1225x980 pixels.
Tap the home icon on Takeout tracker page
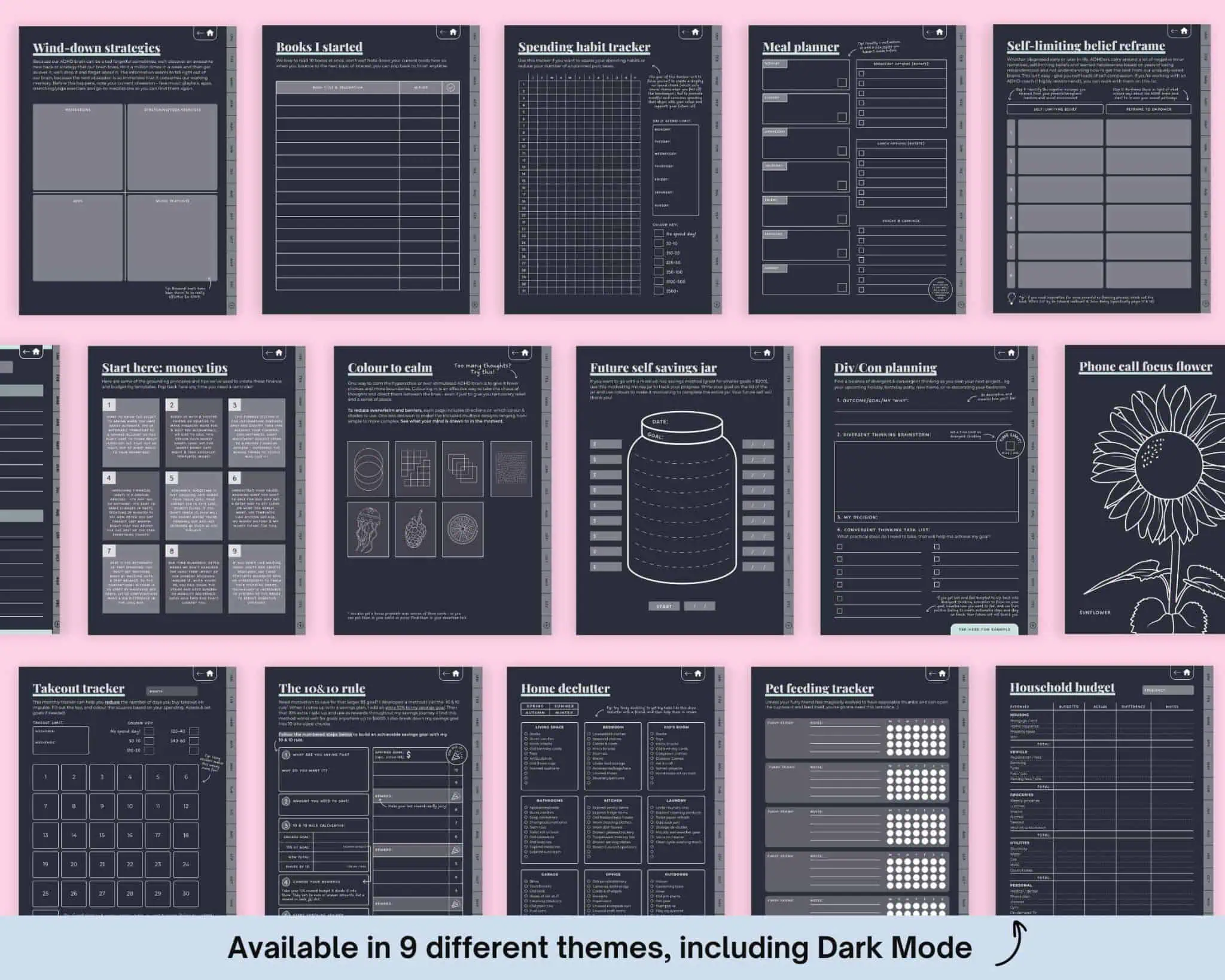click(x=210, y=674)
